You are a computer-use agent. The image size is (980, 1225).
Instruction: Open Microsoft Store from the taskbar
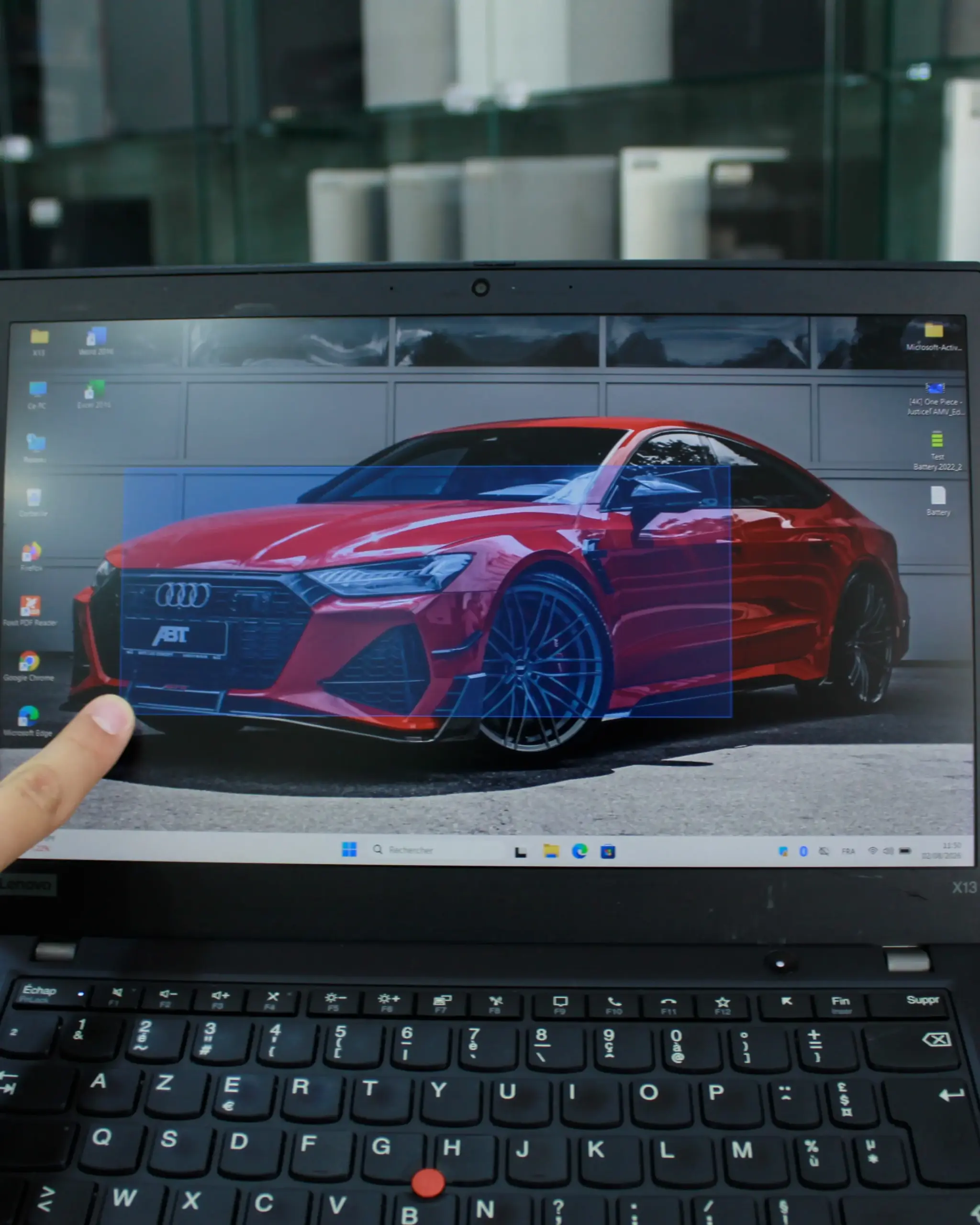(608, 851)
